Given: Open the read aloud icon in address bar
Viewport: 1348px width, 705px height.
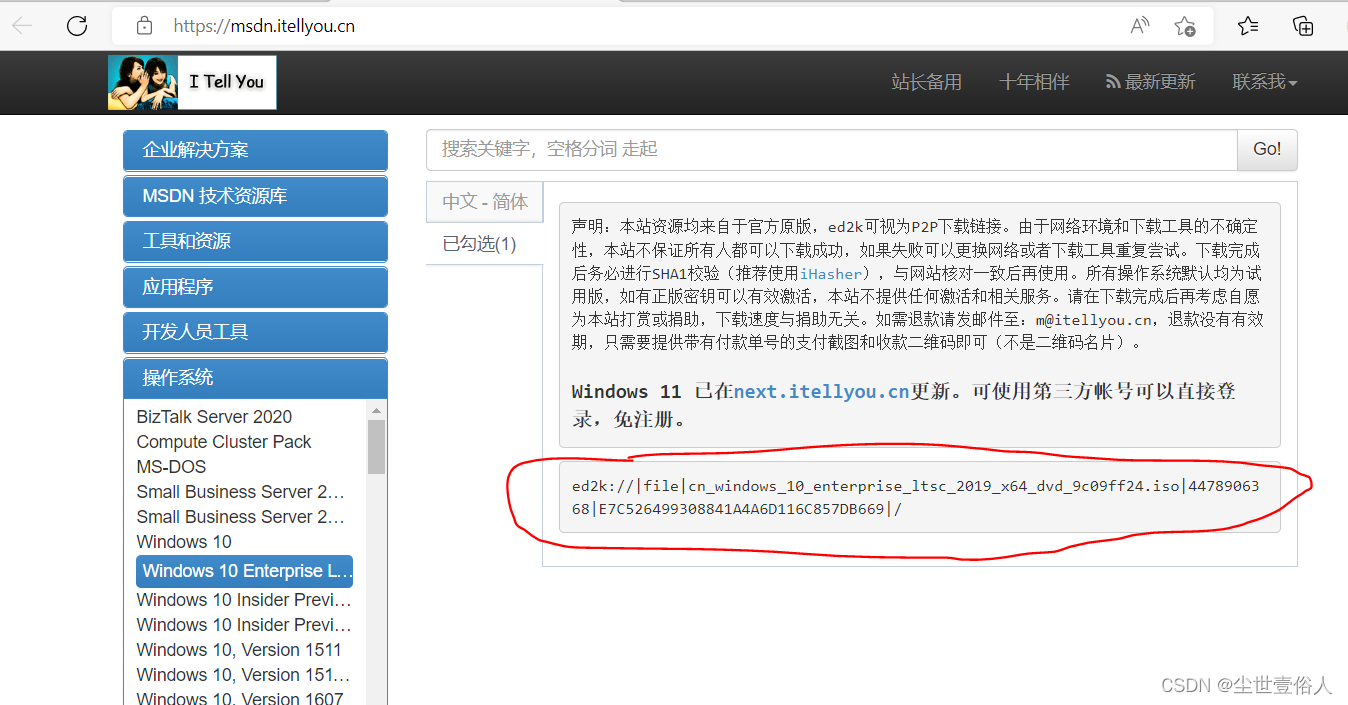Looking at the screenshot, I should point(1139,26).
